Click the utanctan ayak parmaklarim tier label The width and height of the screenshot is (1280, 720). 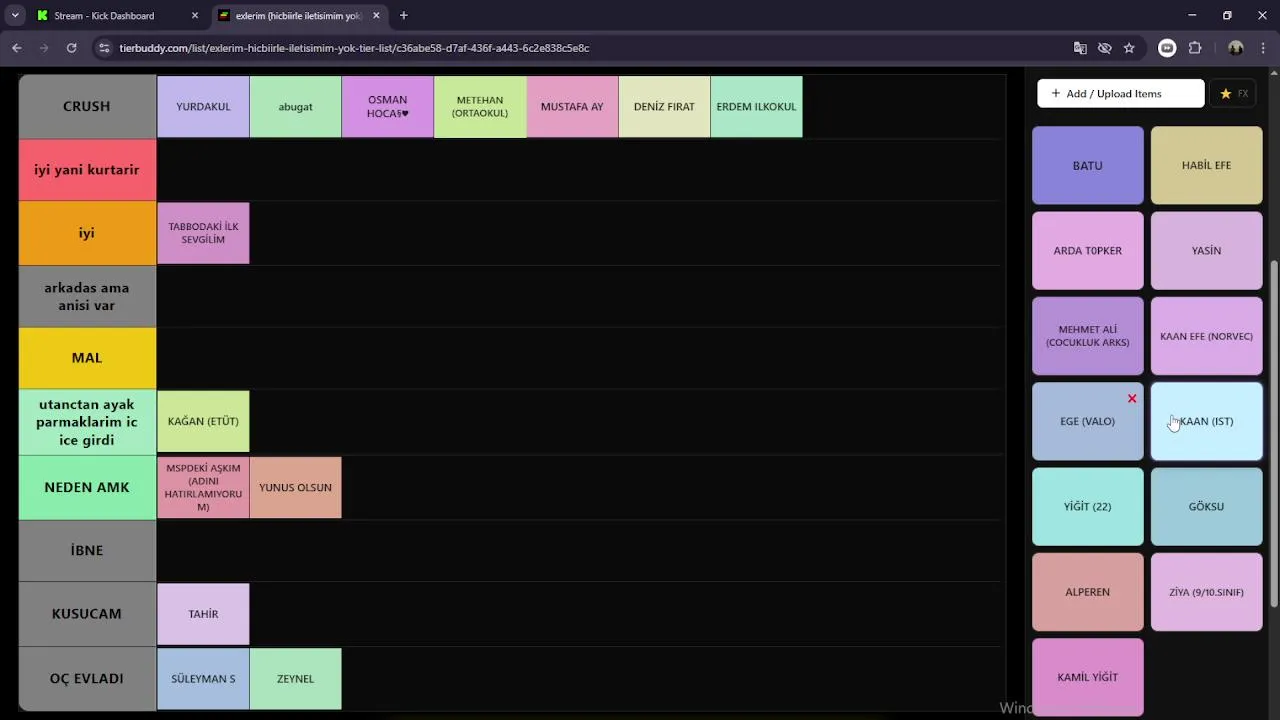87,422
